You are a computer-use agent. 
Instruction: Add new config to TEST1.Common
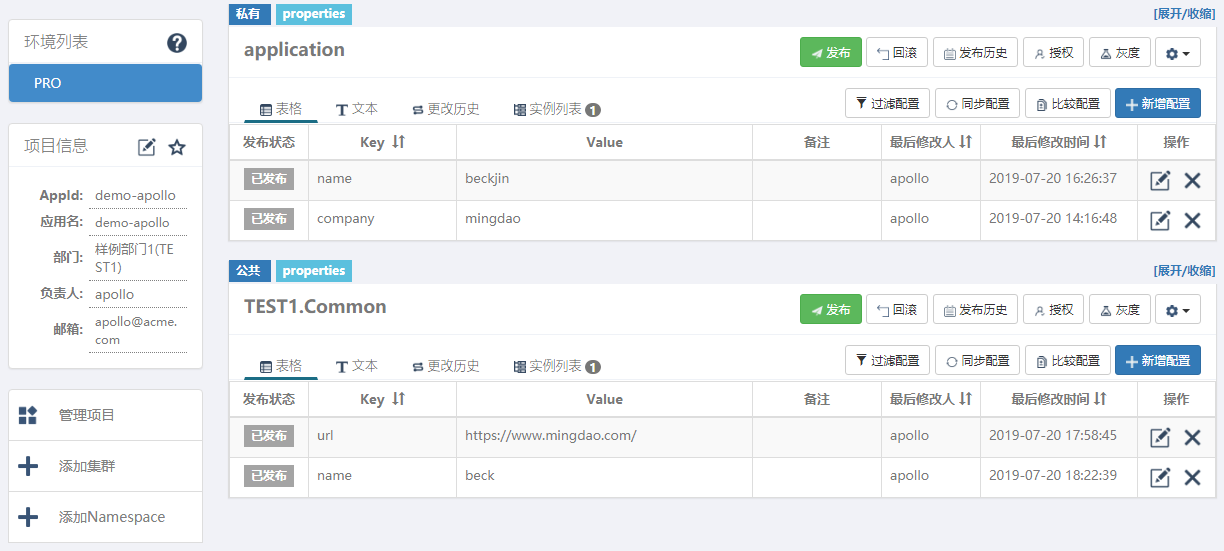[x=1157, y=360]
